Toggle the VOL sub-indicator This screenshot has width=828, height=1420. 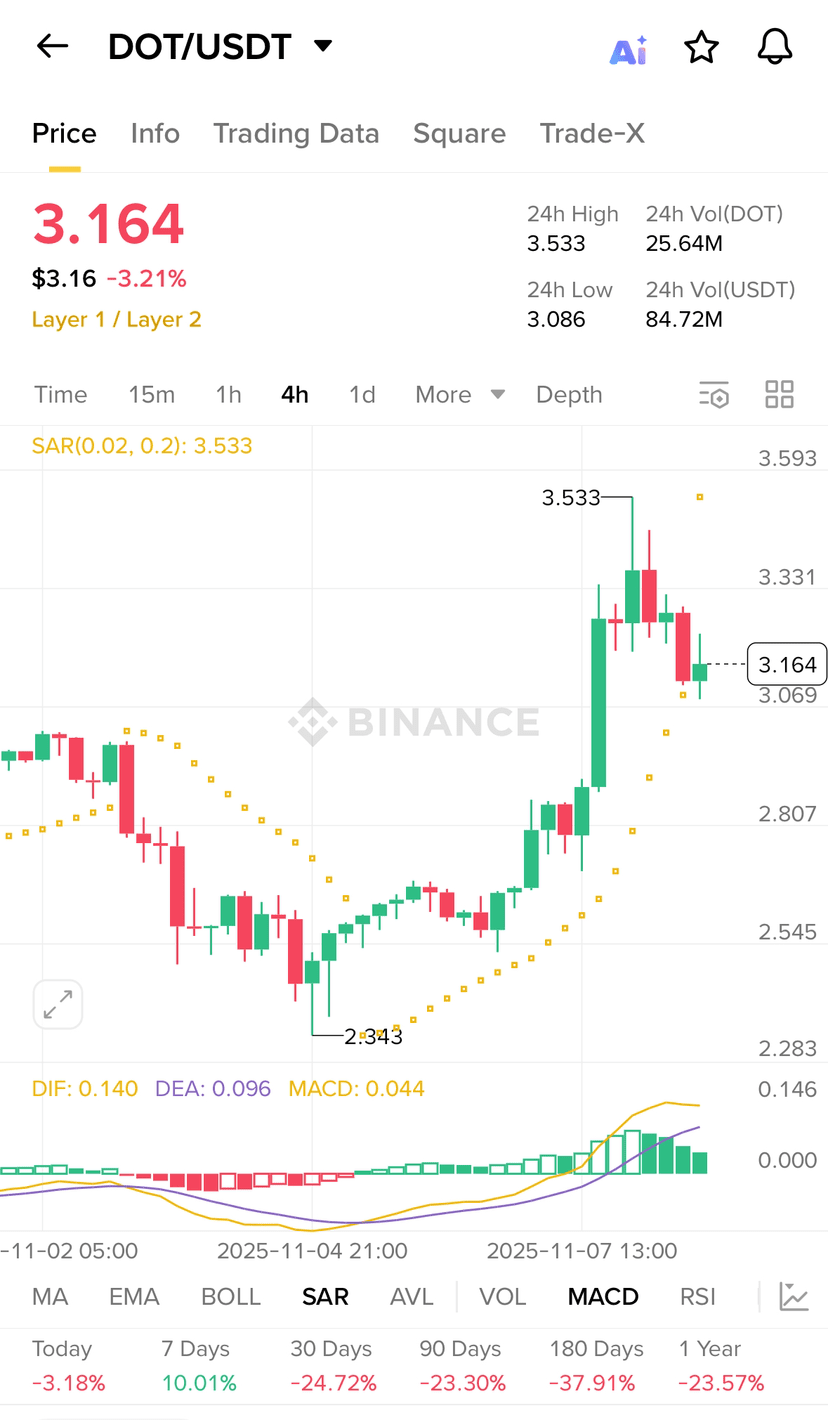503,1297
